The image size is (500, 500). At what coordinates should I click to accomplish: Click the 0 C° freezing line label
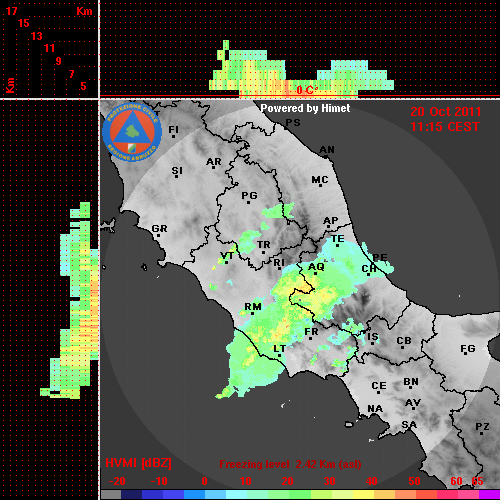307,90
